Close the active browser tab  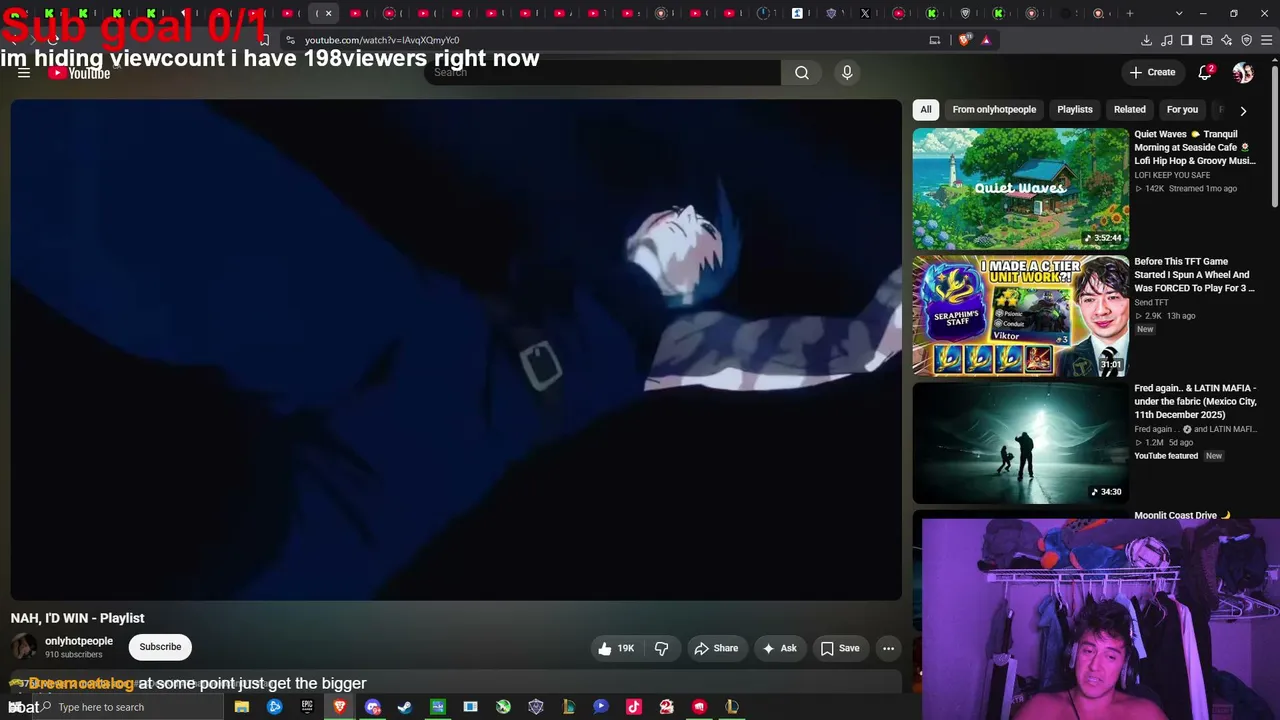tap(328, 13)
